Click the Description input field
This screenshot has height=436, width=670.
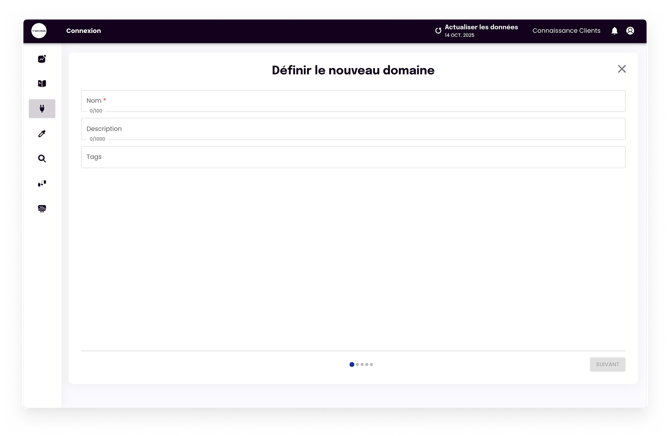pyautogui.click(x=353, y=129)
